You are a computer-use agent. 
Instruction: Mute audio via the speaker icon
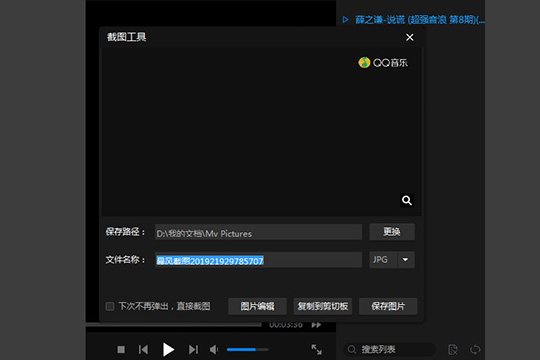[214, 350]
